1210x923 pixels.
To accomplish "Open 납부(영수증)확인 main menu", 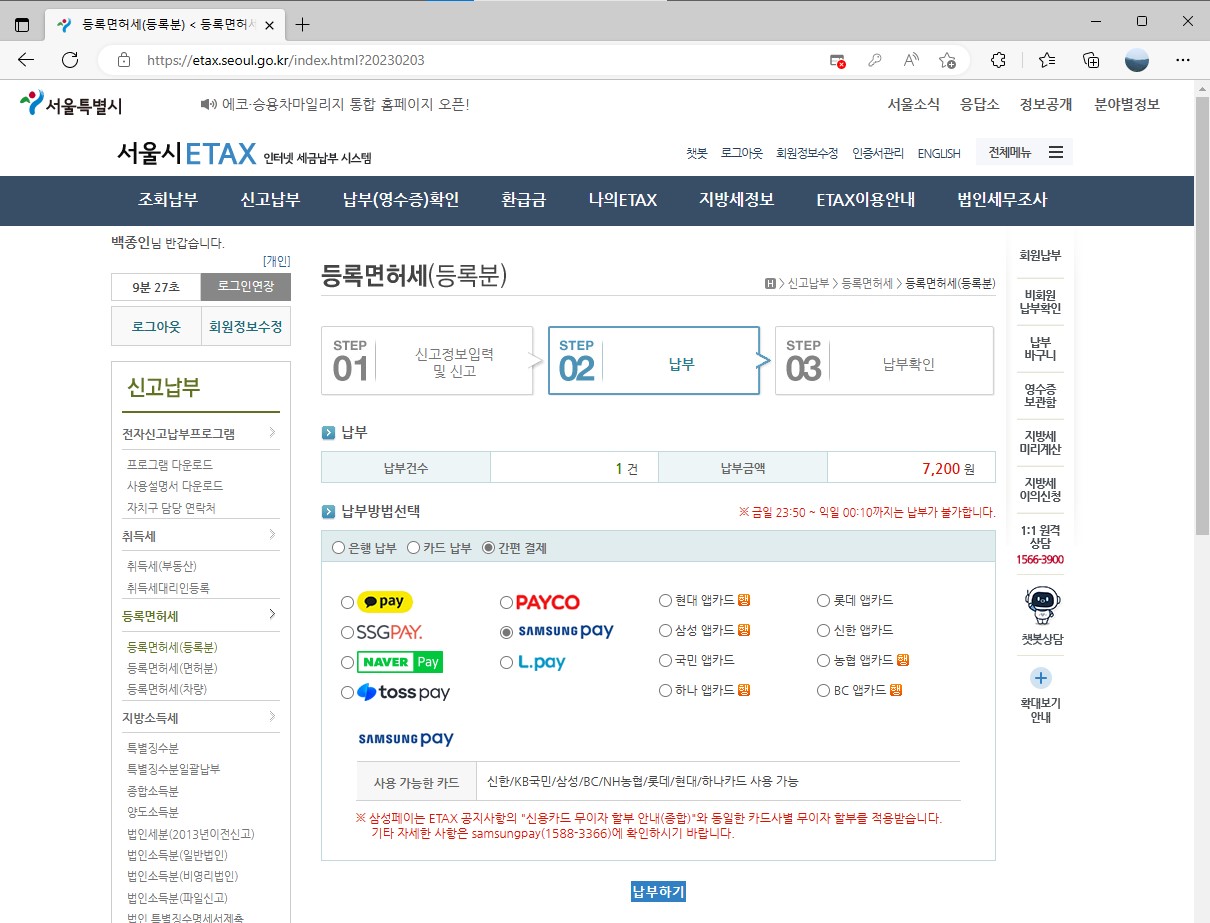I will pyautogui.click(x=401, y=200).
